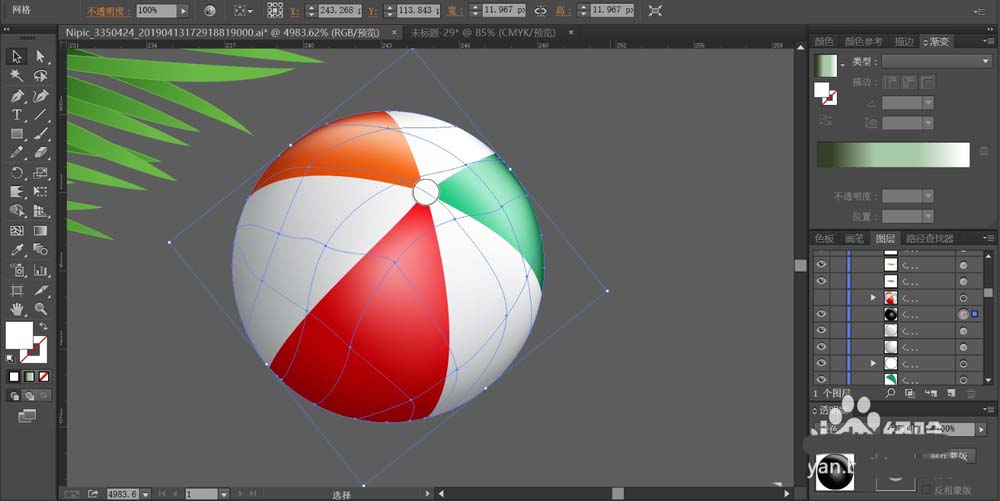Image resolution: width=1000 pixels, height=501 pixels.
Task: Click target circle of black sphere sublayer
Action: pos(963,314)
